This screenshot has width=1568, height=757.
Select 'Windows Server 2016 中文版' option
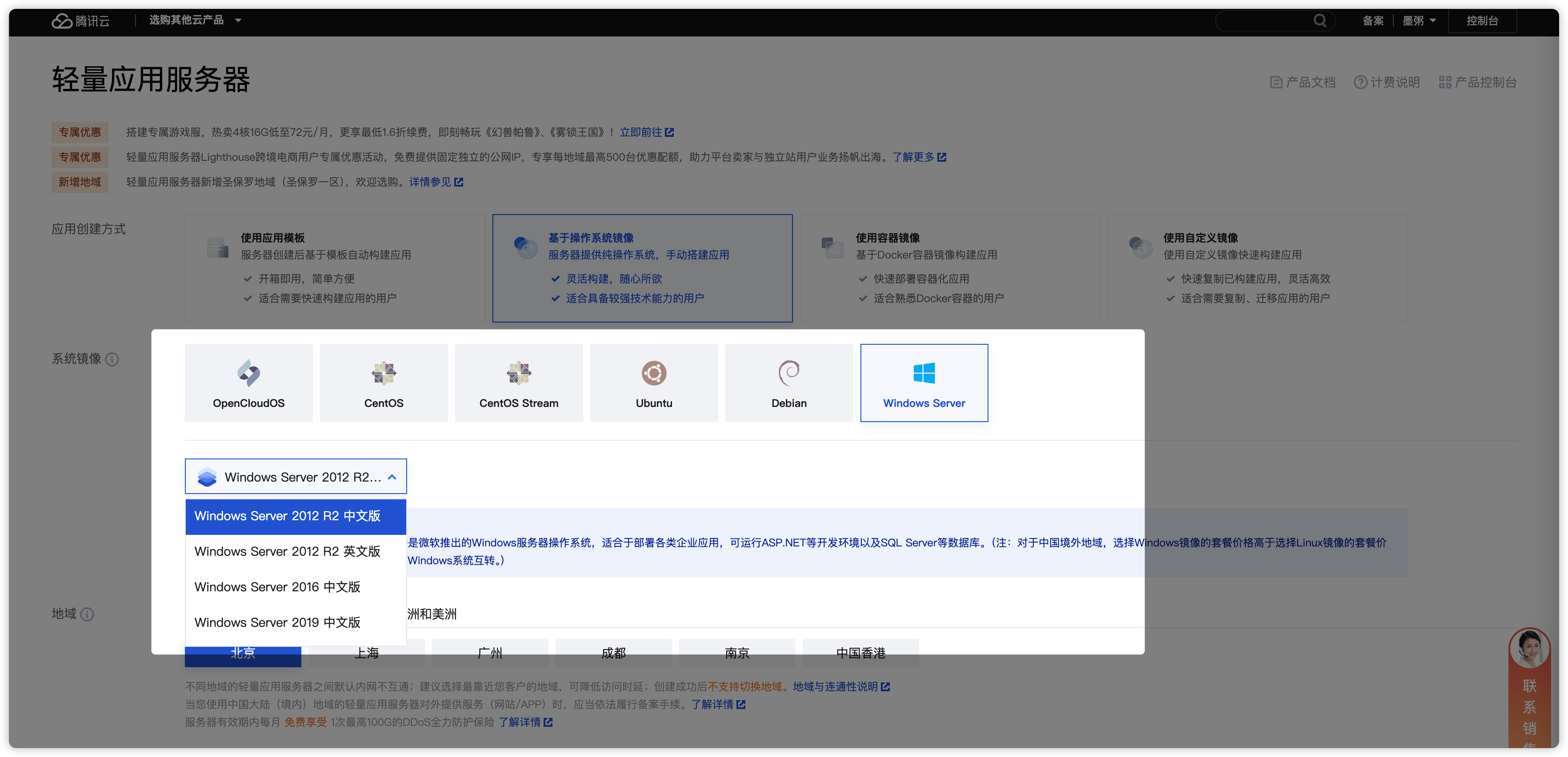point(296,586)
